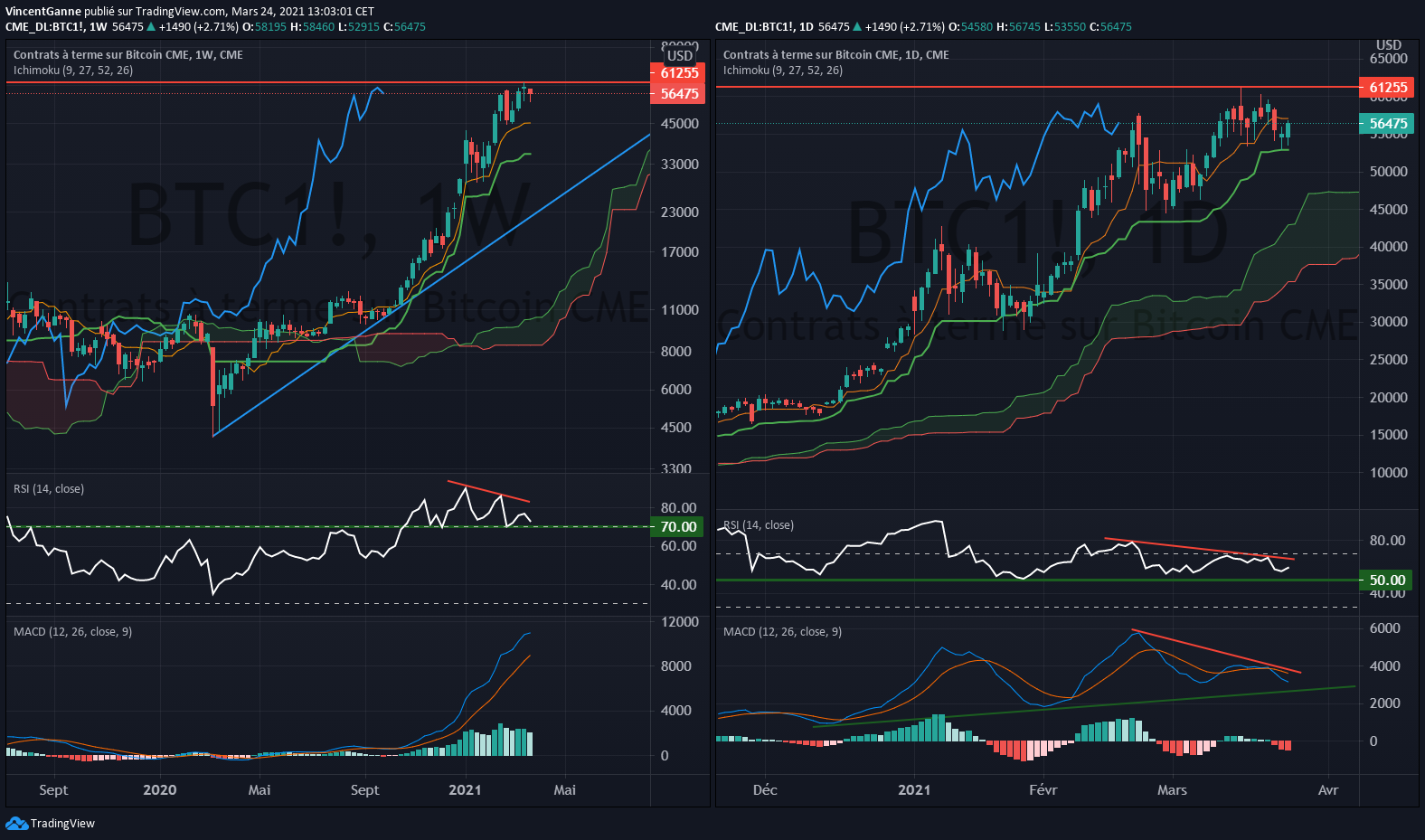Viewport: 1425px width, 840px height.
Task: Click the daily chart title Contrats à terme 1D
Action: point(835,55)
